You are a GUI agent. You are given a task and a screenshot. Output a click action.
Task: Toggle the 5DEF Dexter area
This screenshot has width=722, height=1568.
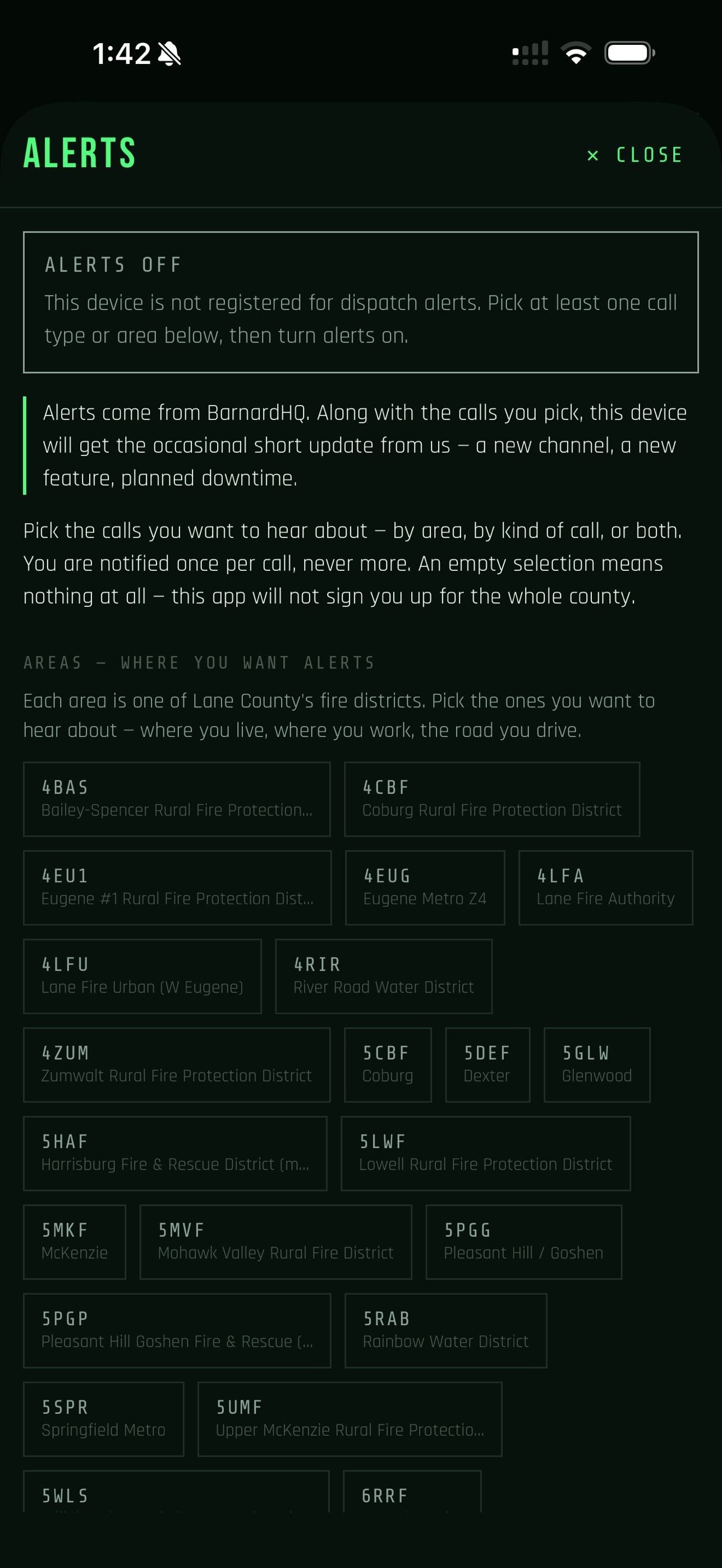point(488,1064)
